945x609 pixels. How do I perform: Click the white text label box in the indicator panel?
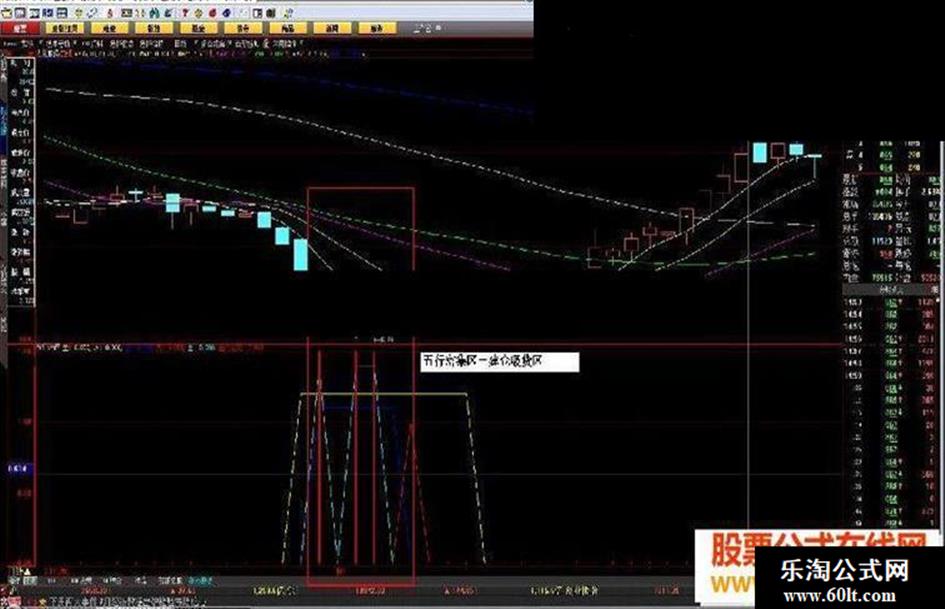point(500,362)
